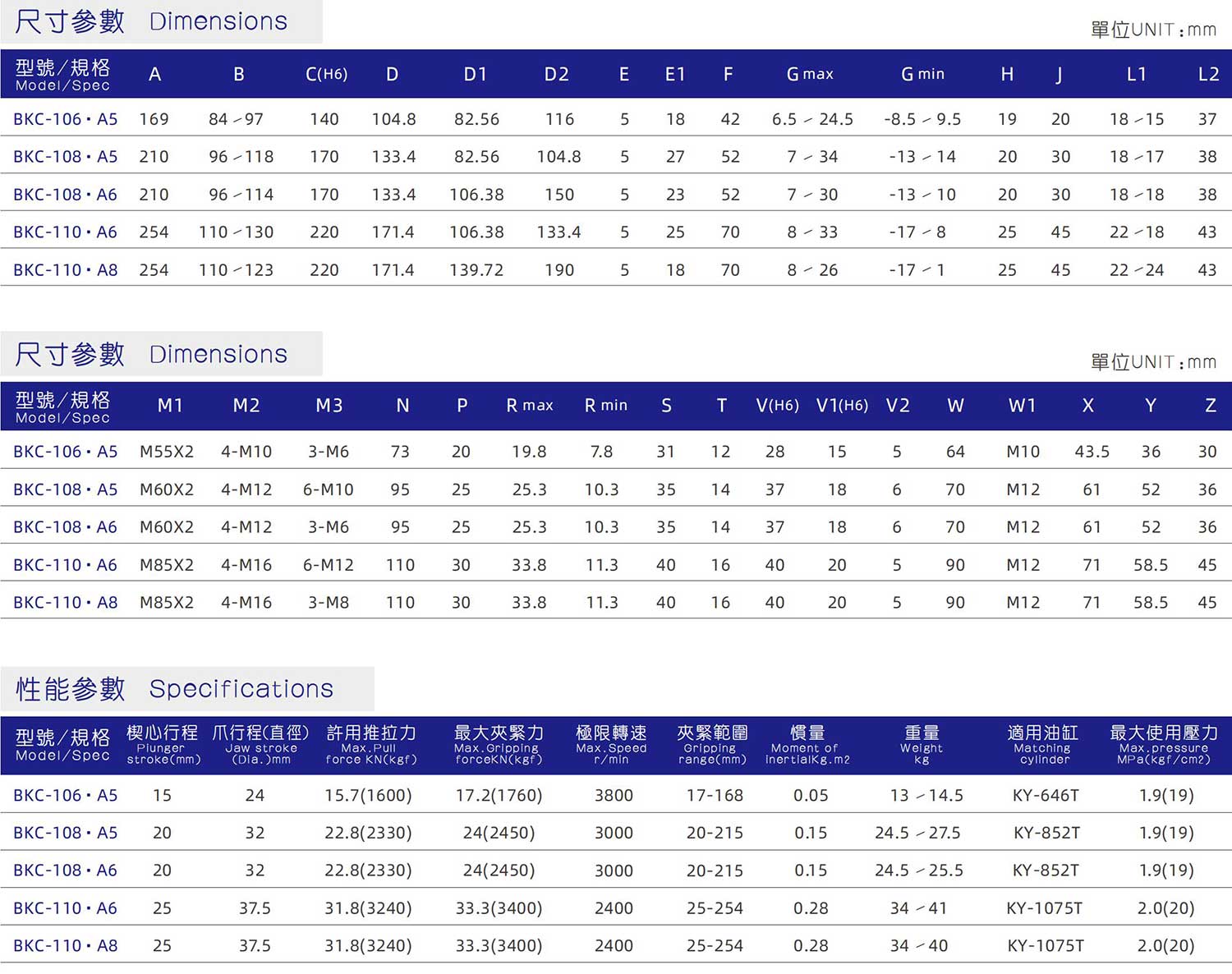The image size is (1232, 974).
Task: Select the M55X2 value cell
Action: coord(167,452)
